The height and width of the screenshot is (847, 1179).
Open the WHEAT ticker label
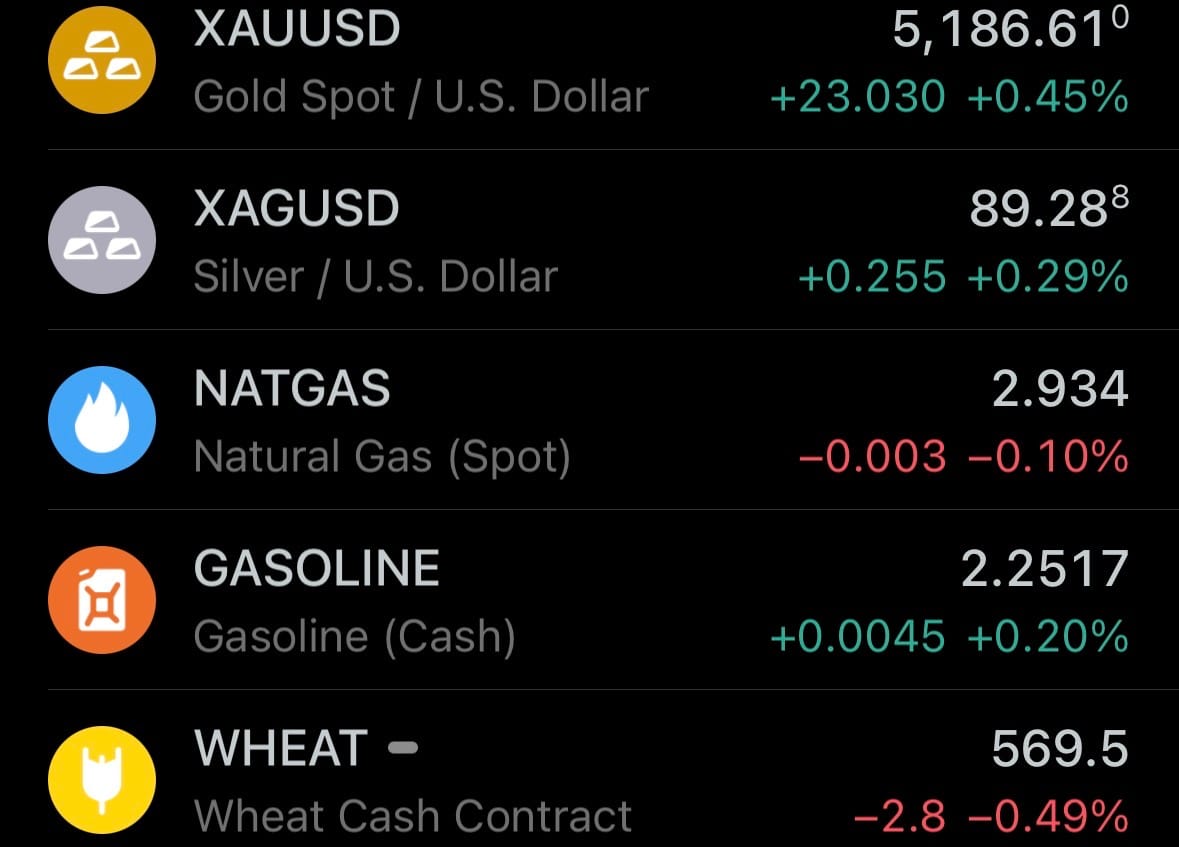click(x=281, y=748)
